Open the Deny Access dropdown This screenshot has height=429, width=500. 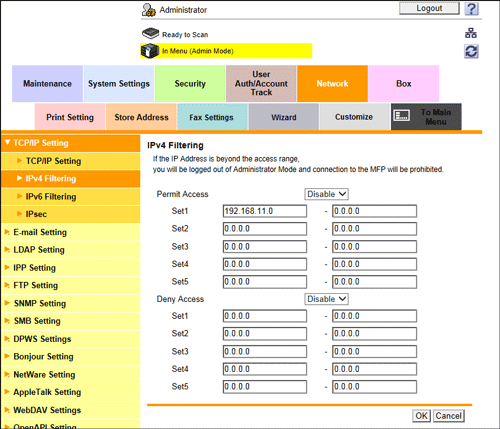tap(326, 299)
